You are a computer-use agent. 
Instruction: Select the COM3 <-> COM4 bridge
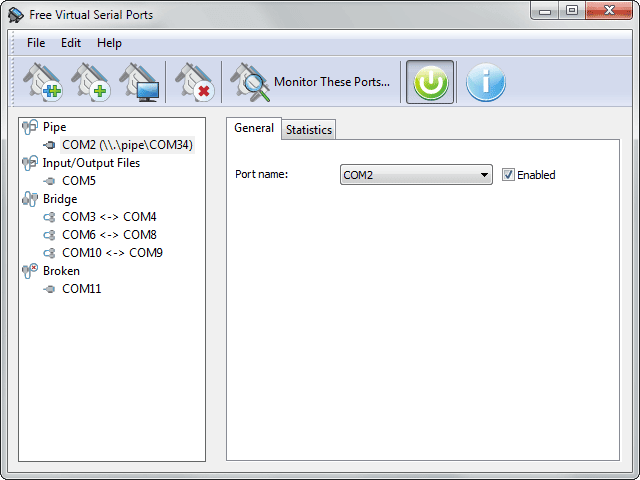[109, 217]
